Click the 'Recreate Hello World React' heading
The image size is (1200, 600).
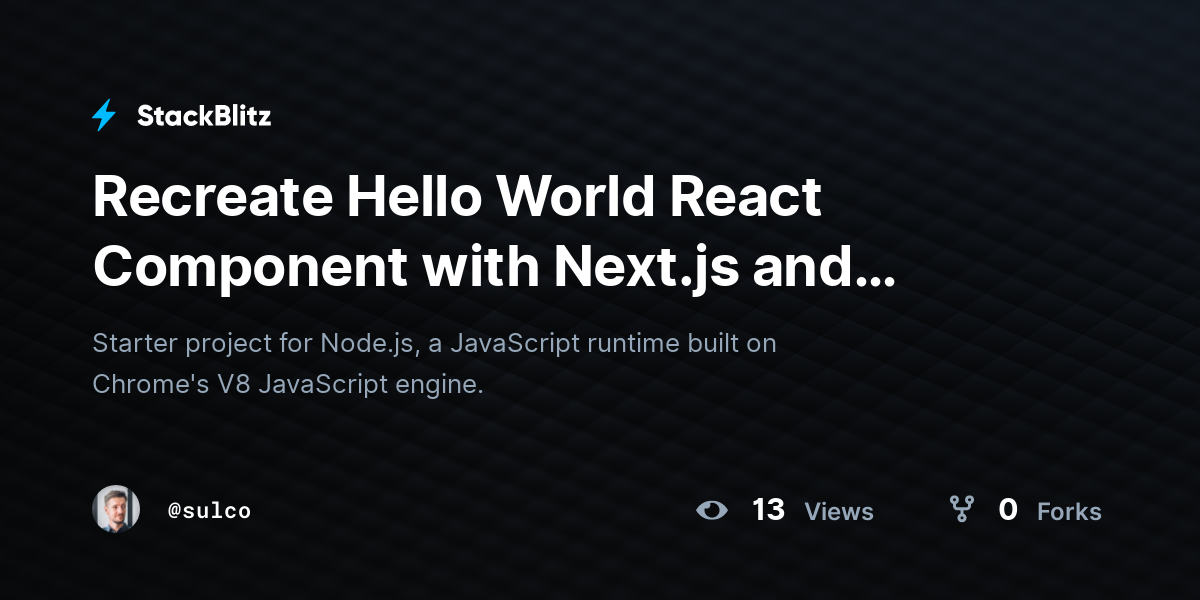pos(455,197)
